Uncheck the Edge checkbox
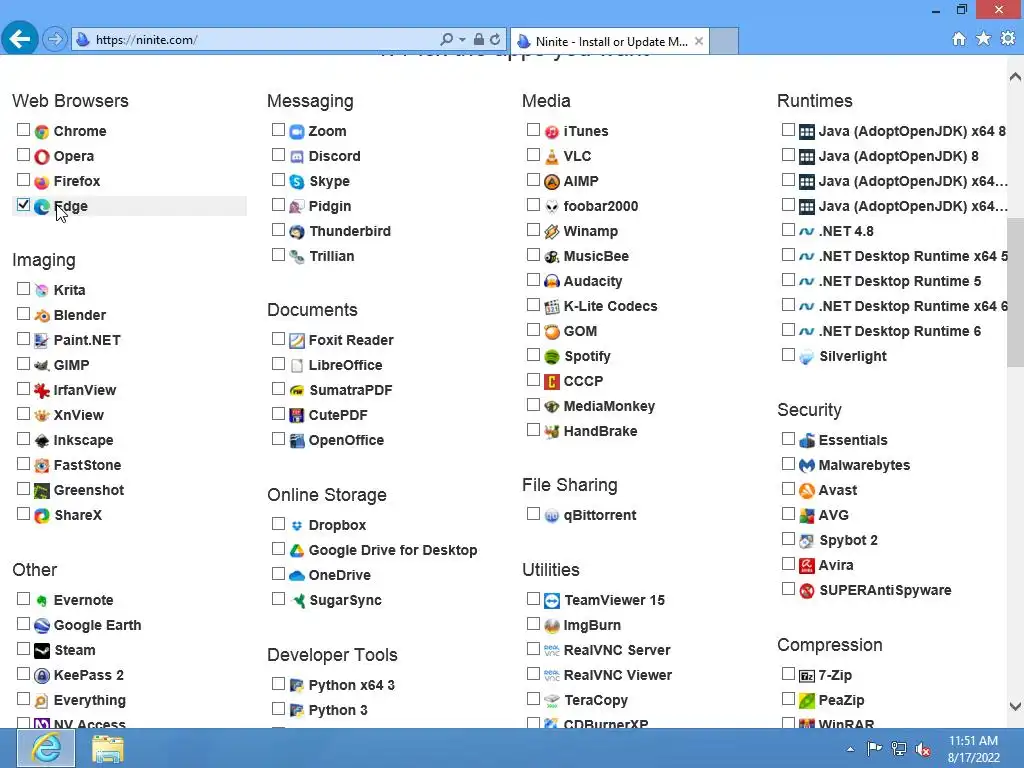Screen dimensions: 1024x768 pyautogui.click(x=24, y=205)
